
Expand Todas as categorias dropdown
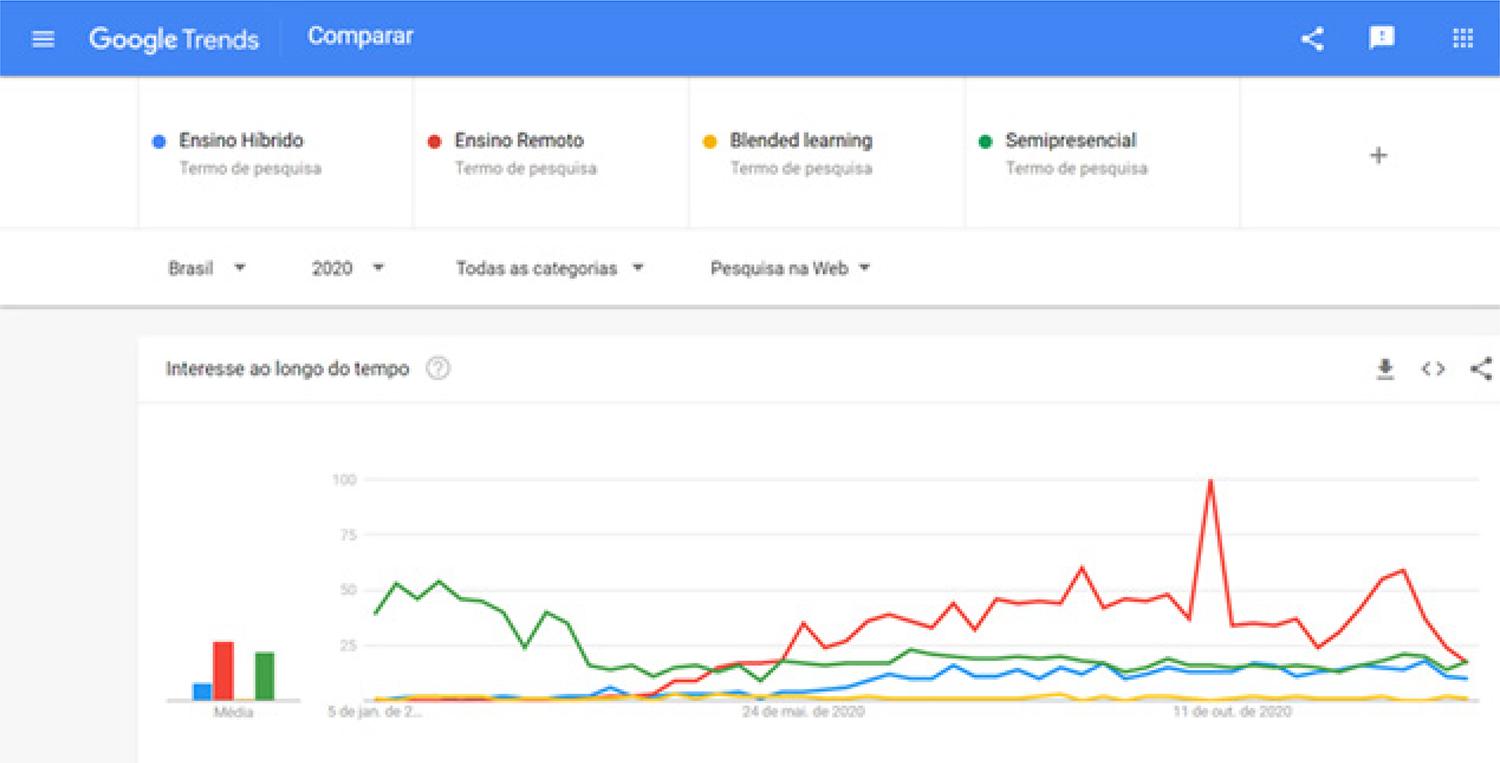pyautogui.click(x=549, y=268)
